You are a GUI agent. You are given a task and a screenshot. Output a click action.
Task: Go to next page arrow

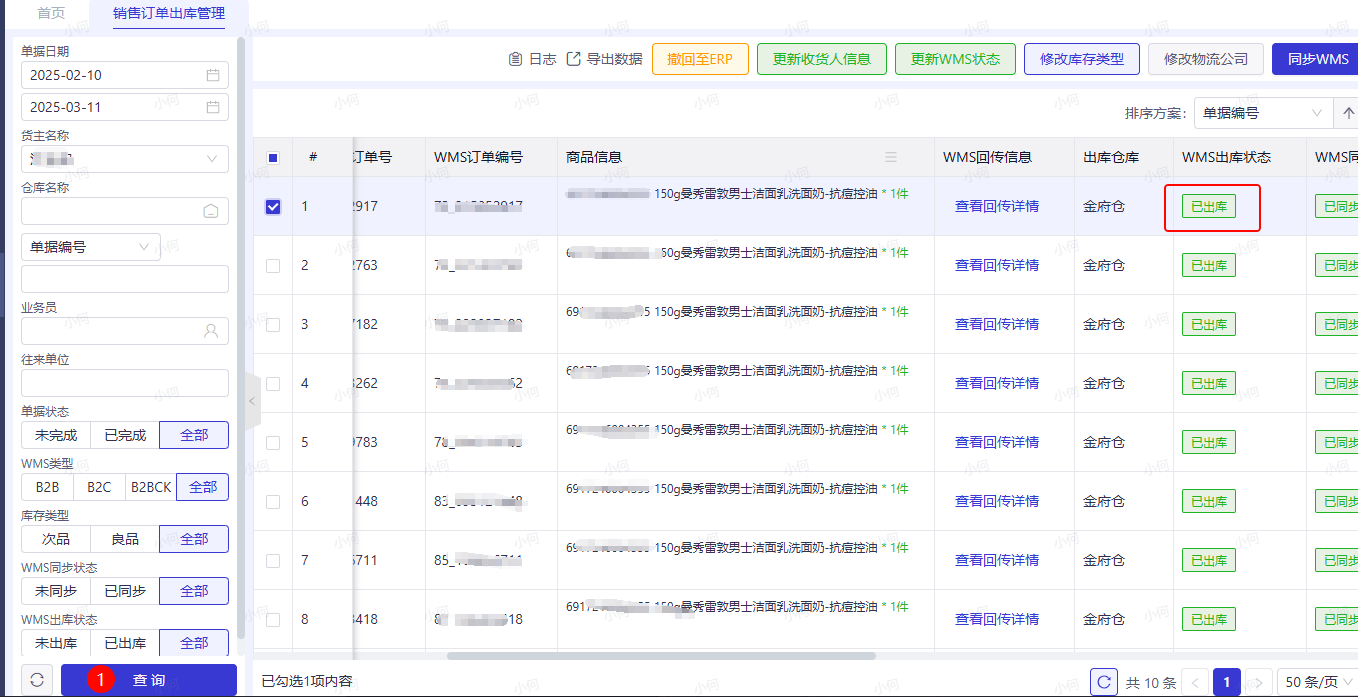1259,682
